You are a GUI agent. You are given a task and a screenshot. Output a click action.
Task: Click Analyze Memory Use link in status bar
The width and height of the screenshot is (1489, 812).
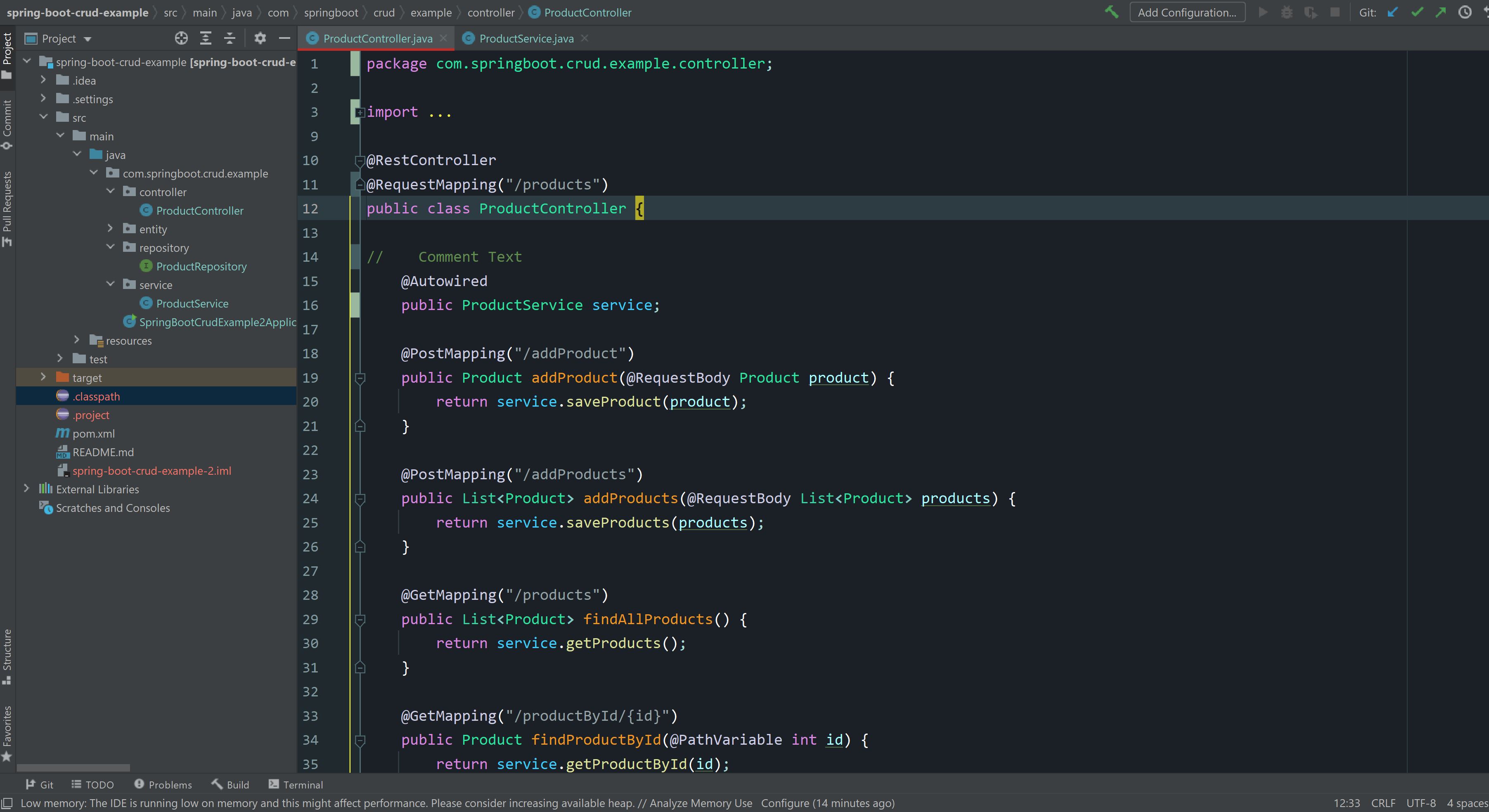pyautogui.click(x=701, y=803)
